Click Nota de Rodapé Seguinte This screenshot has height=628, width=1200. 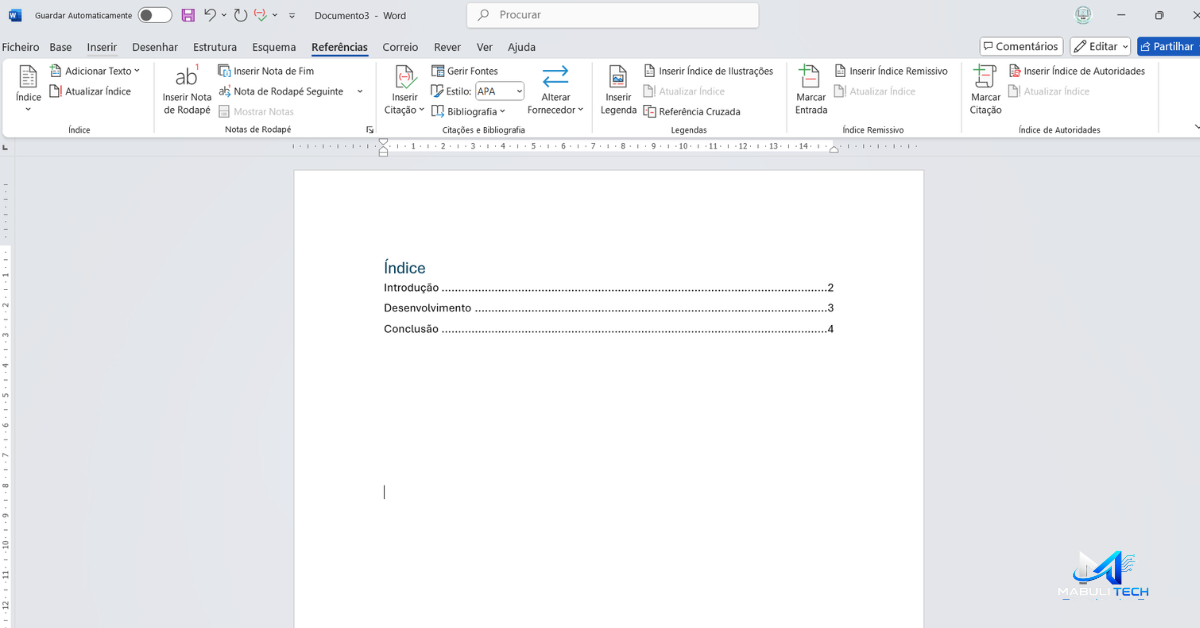281,91
